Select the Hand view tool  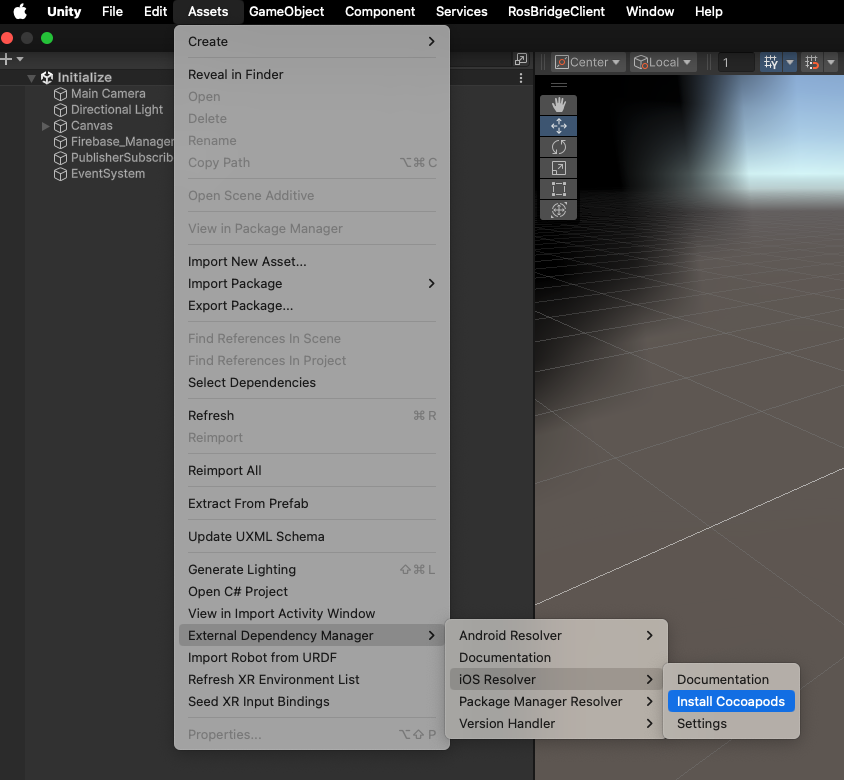tap(559, 105)
